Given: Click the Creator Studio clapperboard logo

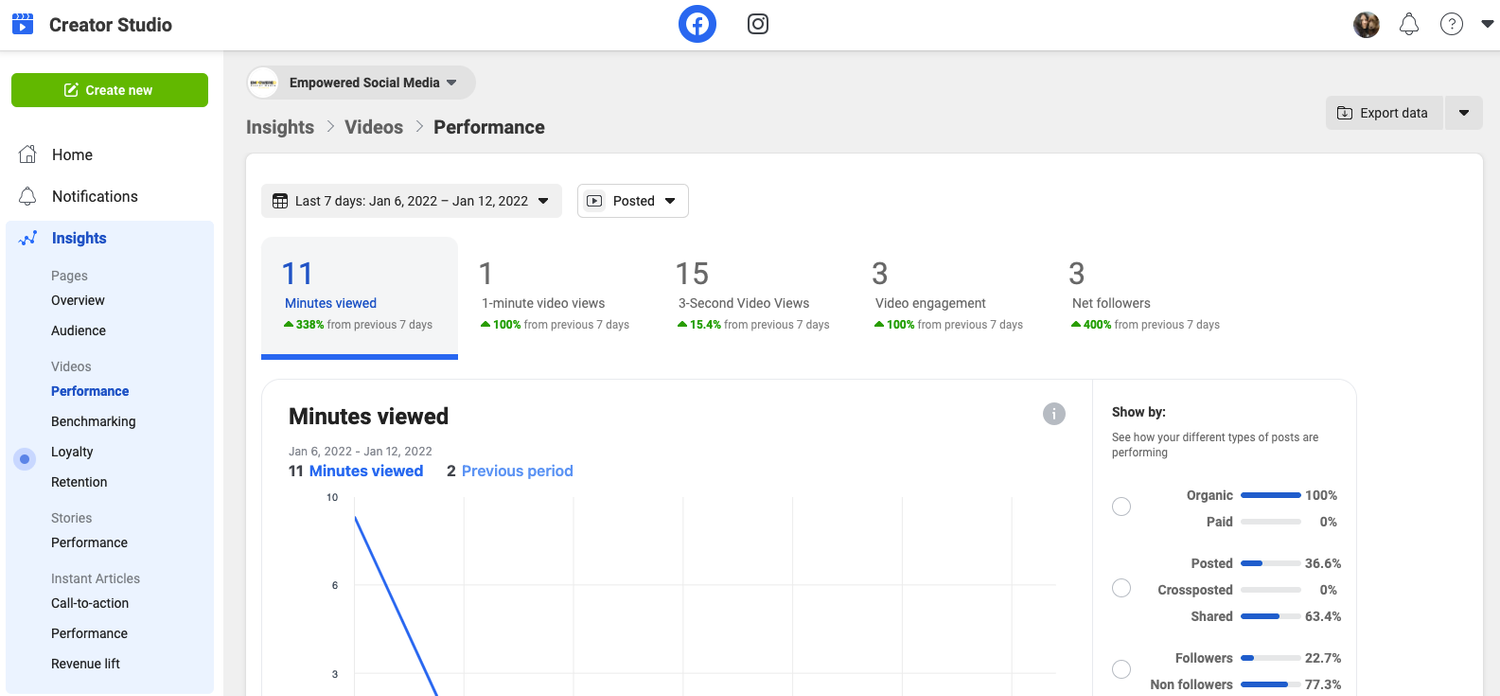Looking at the screenshot, I should click(23, 24).
